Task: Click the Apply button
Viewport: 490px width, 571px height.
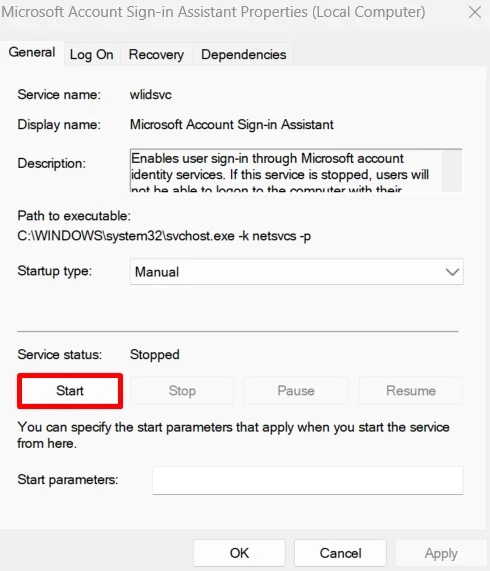Action: [441, 553]
